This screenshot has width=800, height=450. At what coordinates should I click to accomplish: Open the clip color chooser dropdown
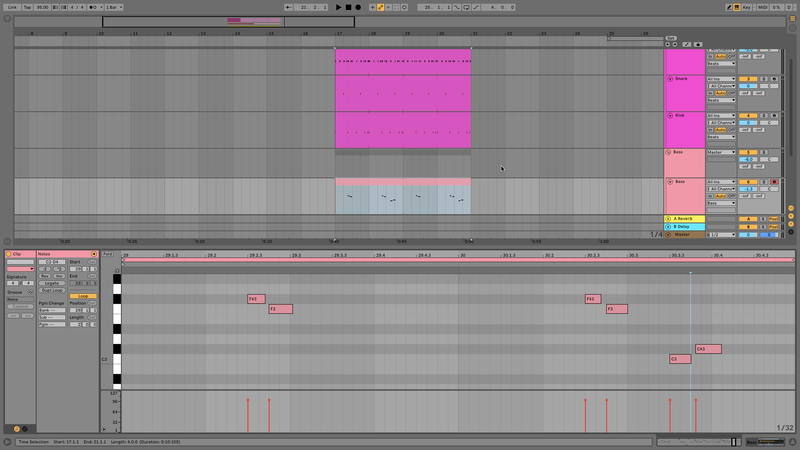20,269
